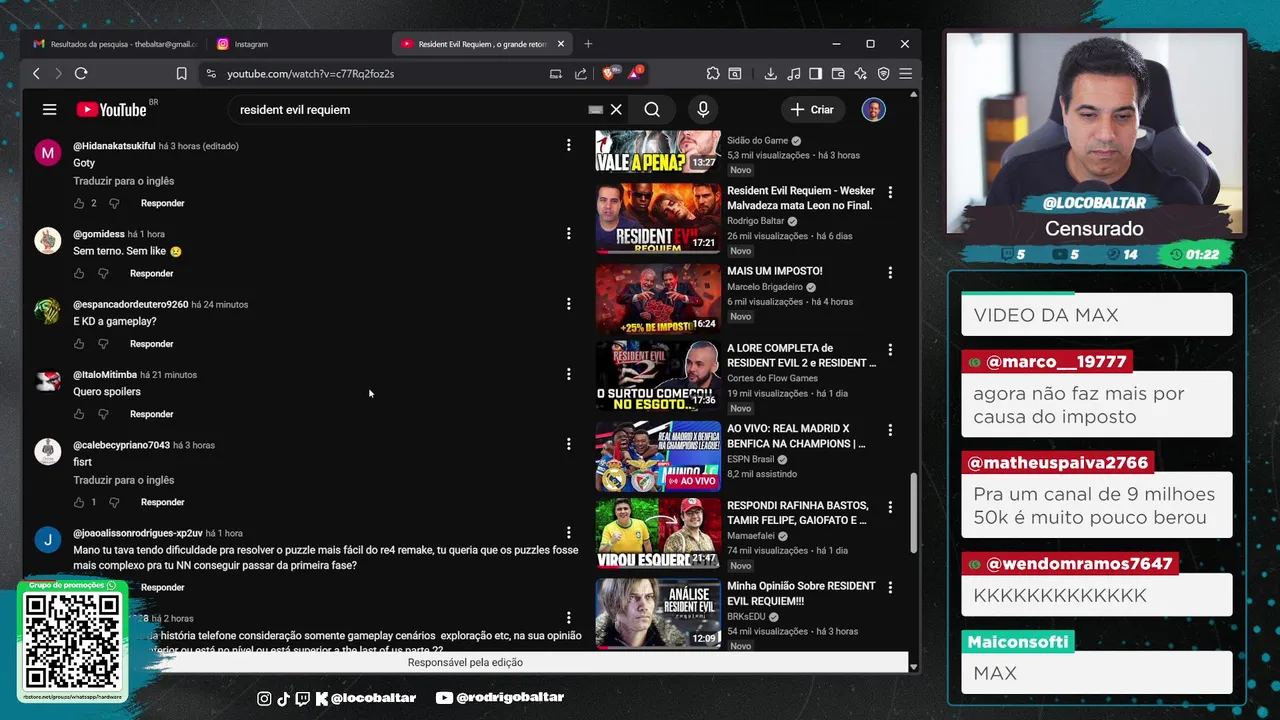Clear the YouTube search box

[616, 109]
